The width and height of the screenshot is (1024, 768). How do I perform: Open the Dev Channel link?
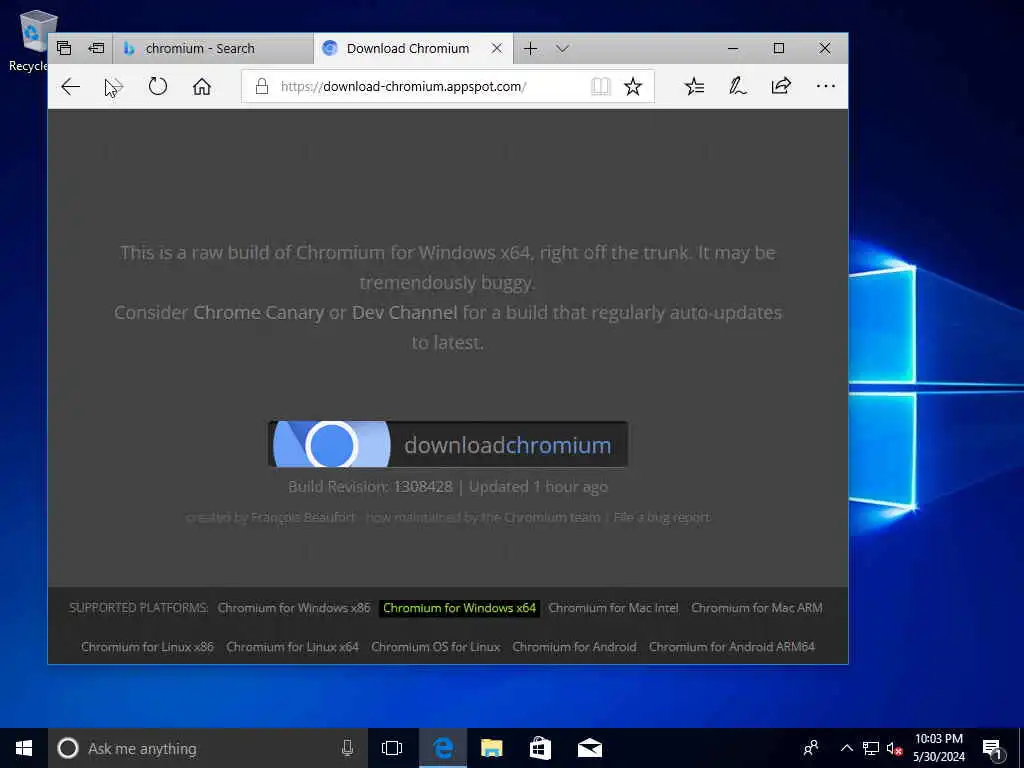pos(404,313)
